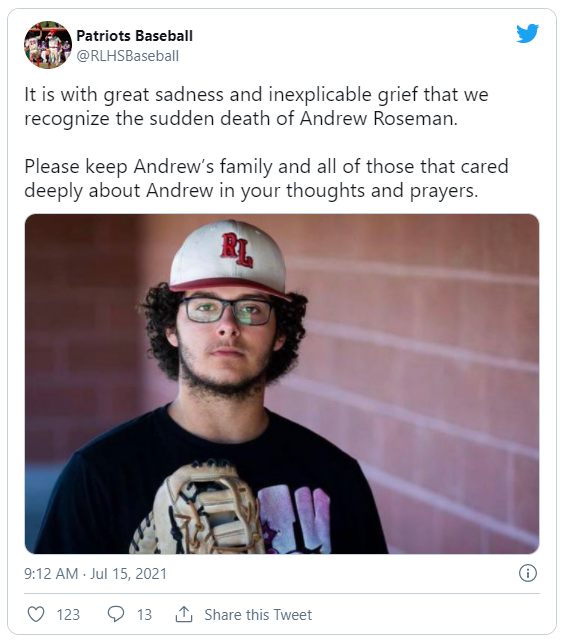The width and height of the screenshot is (563, 641).
Task: Click the Jul 15, 2021 date
Action: 128,574
